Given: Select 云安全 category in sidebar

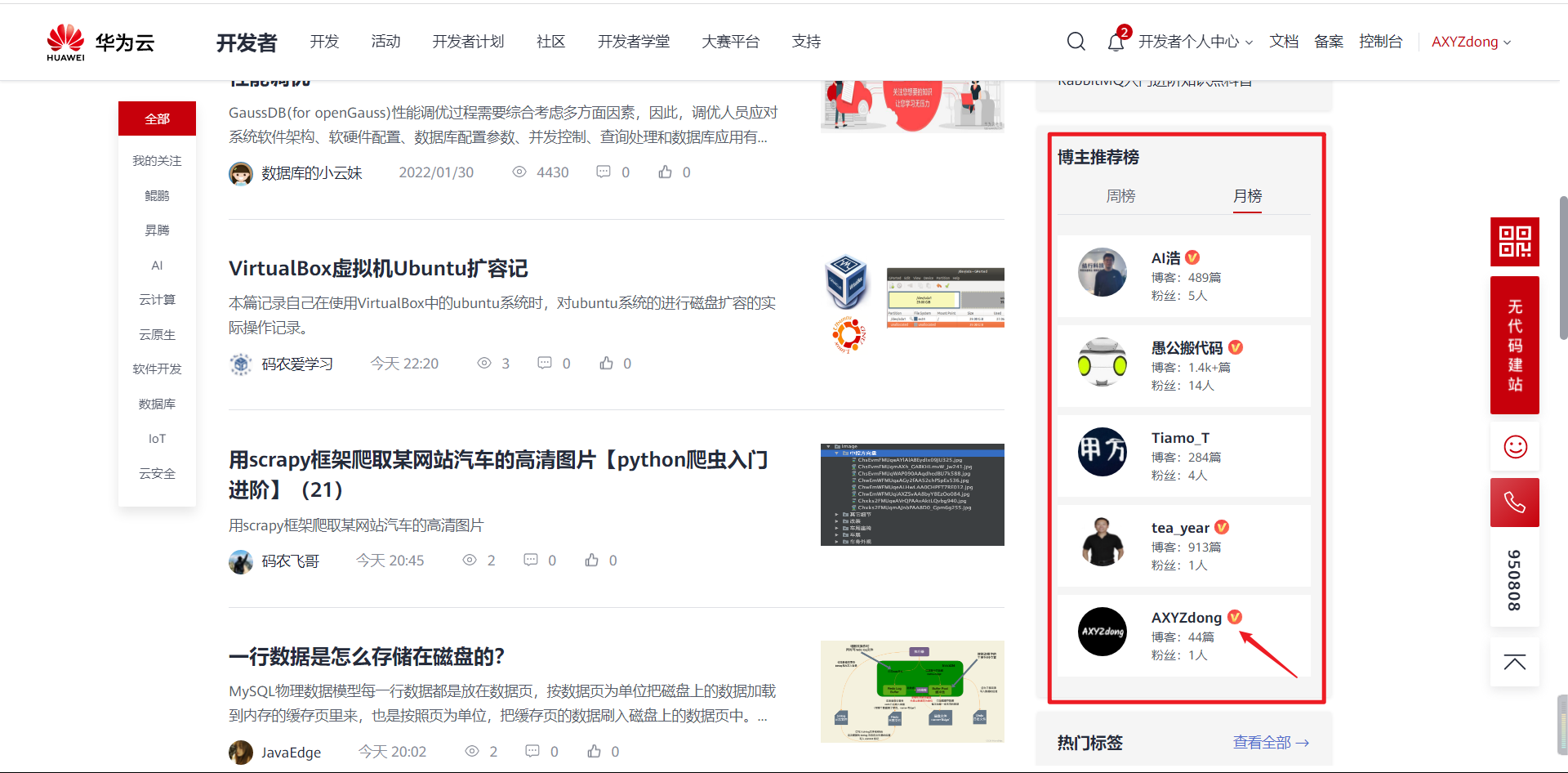Looking at the screenshot, I should click(157, 473).
